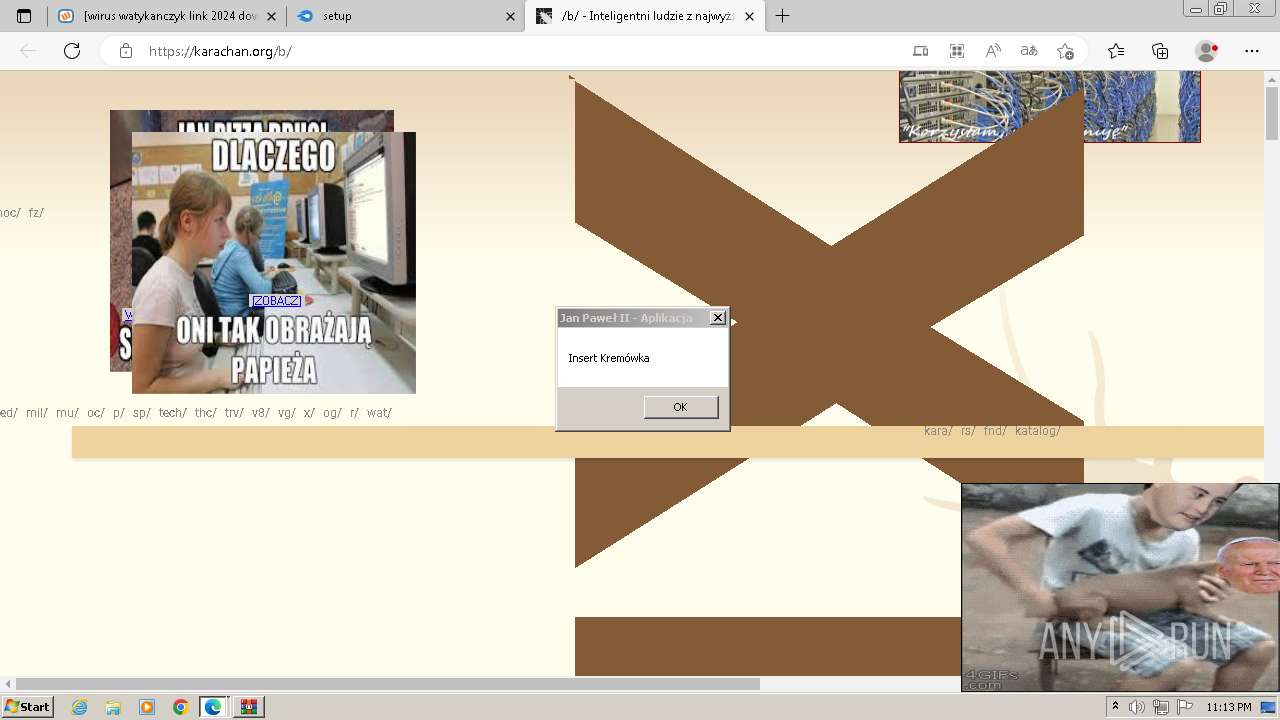Switch to the setup tab

coord(405,16)
